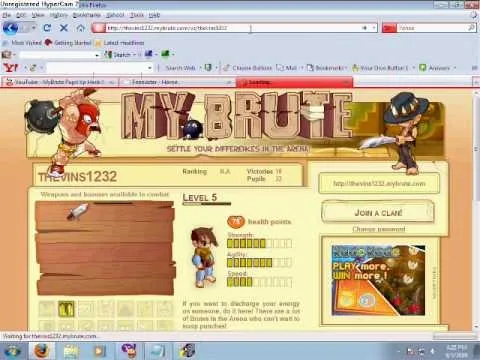Expand the Yahoo search field dropdown arrow
The height and width of the screenshot is (360, 480).
150,68
